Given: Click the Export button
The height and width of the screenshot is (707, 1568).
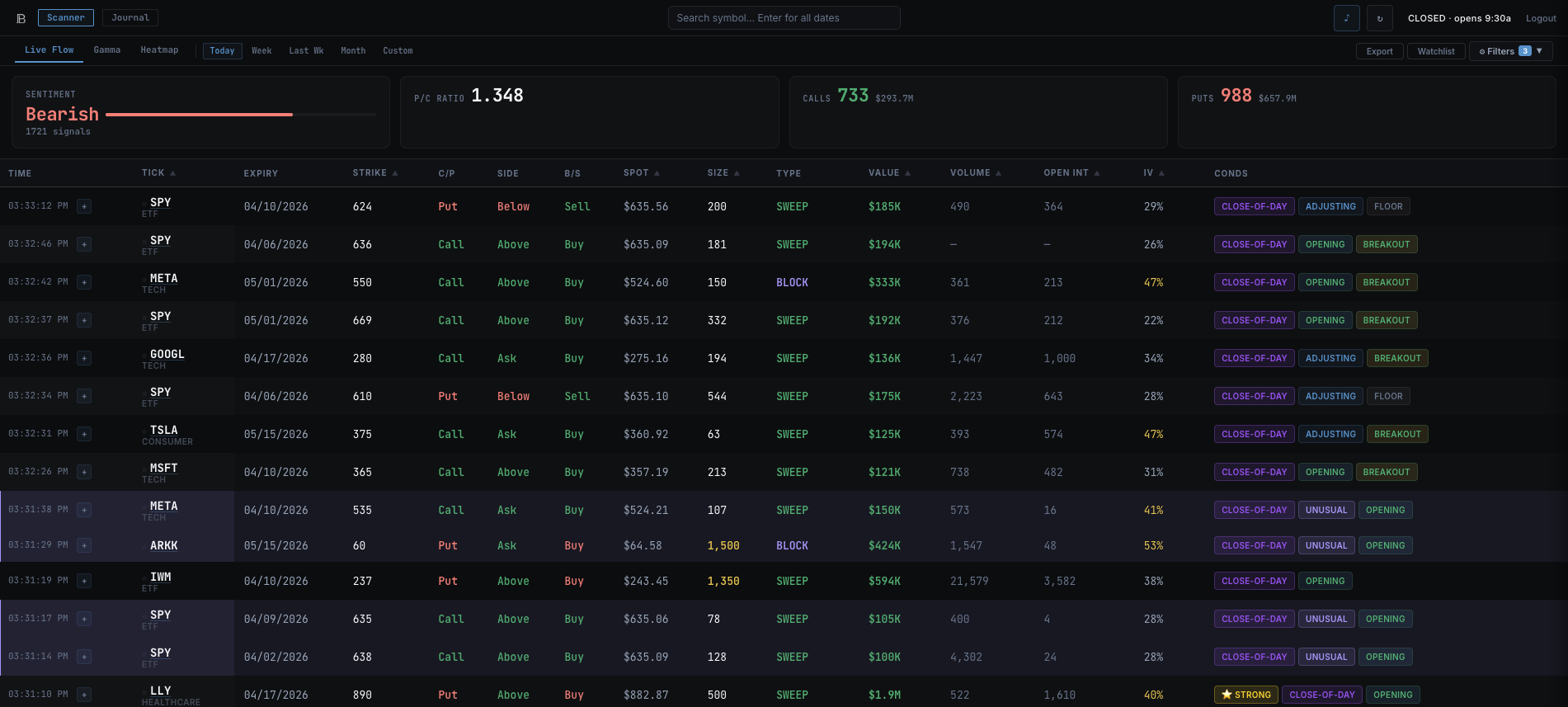Looking at the screenshot, I should 1379,51.
